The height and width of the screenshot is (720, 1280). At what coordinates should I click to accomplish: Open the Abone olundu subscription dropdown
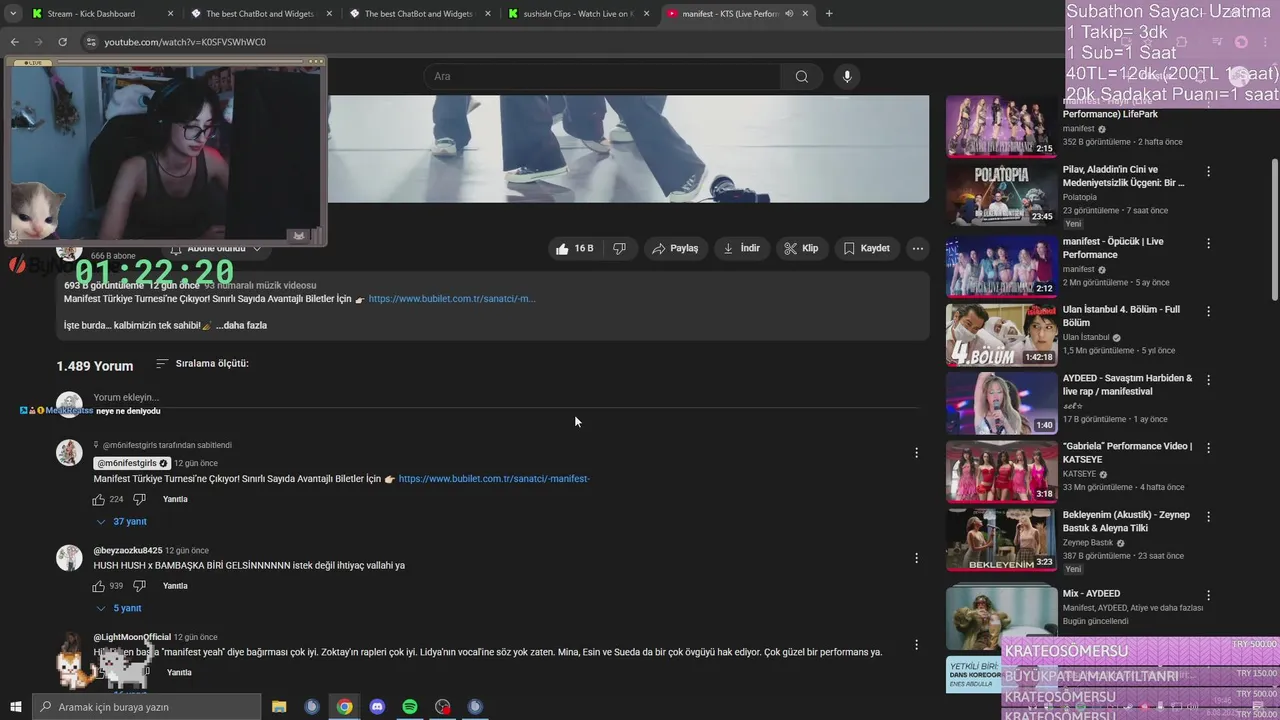[215, 248]
